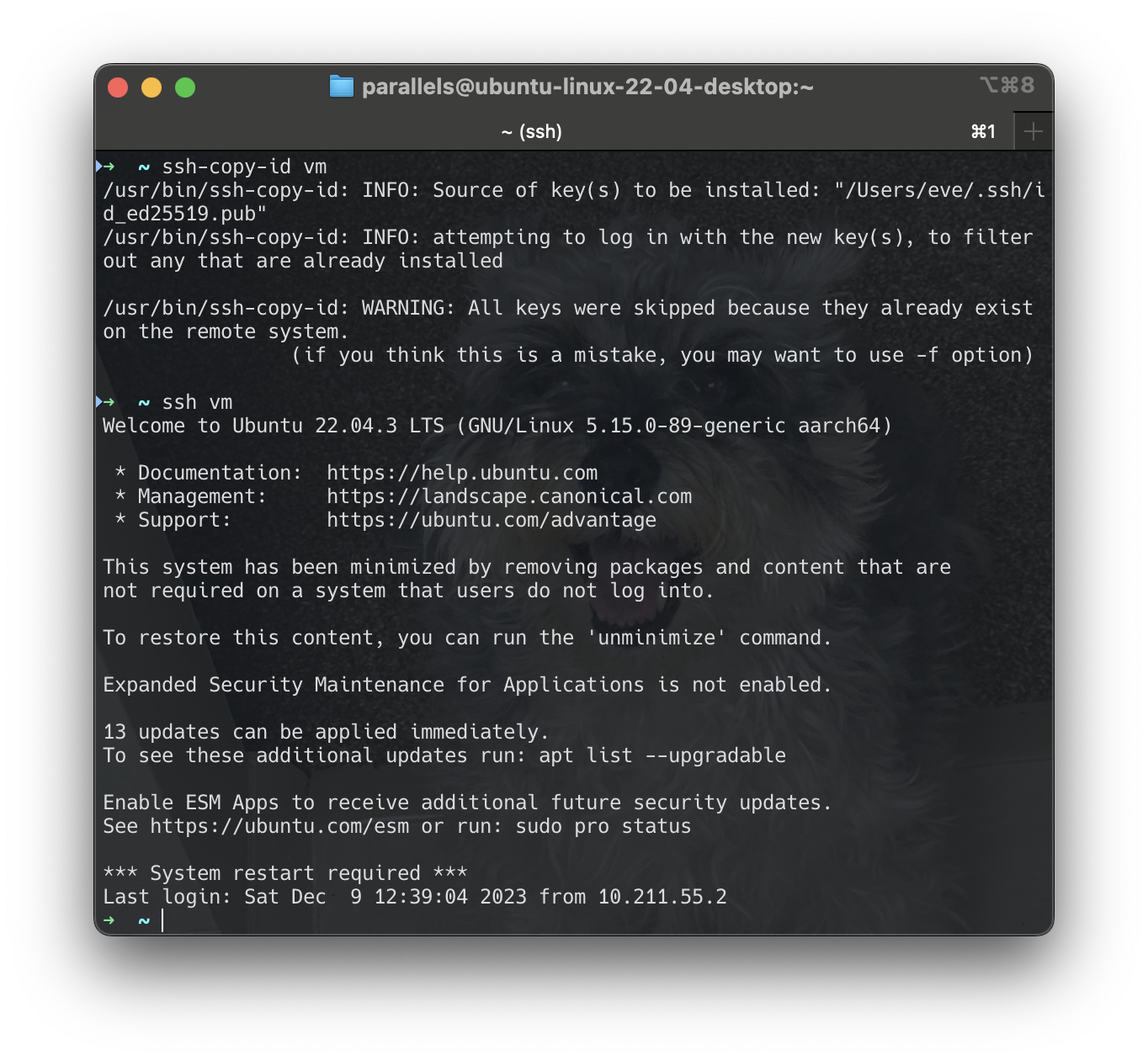Click the green prompt arrow beside "ssh-copy-id vm"
Image resolution: width=1148 pixels, height=1060 pixels.
[x=109, y=167]
